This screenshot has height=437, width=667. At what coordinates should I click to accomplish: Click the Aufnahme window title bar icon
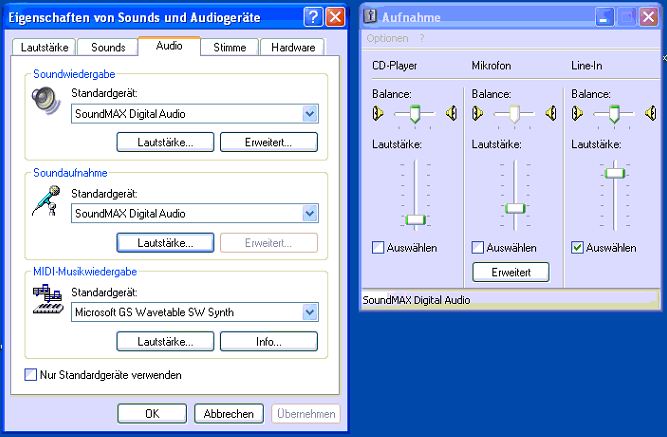click(x=371, y=17)
